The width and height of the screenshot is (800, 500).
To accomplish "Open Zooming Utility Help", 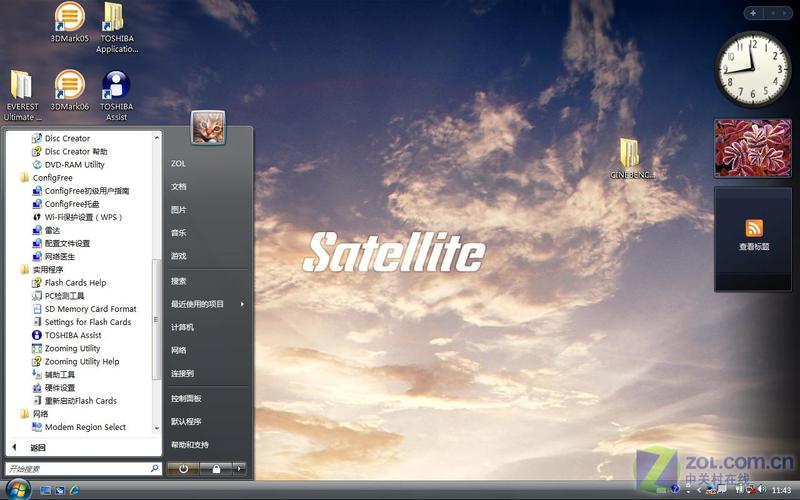I will (x=76, y=362).
